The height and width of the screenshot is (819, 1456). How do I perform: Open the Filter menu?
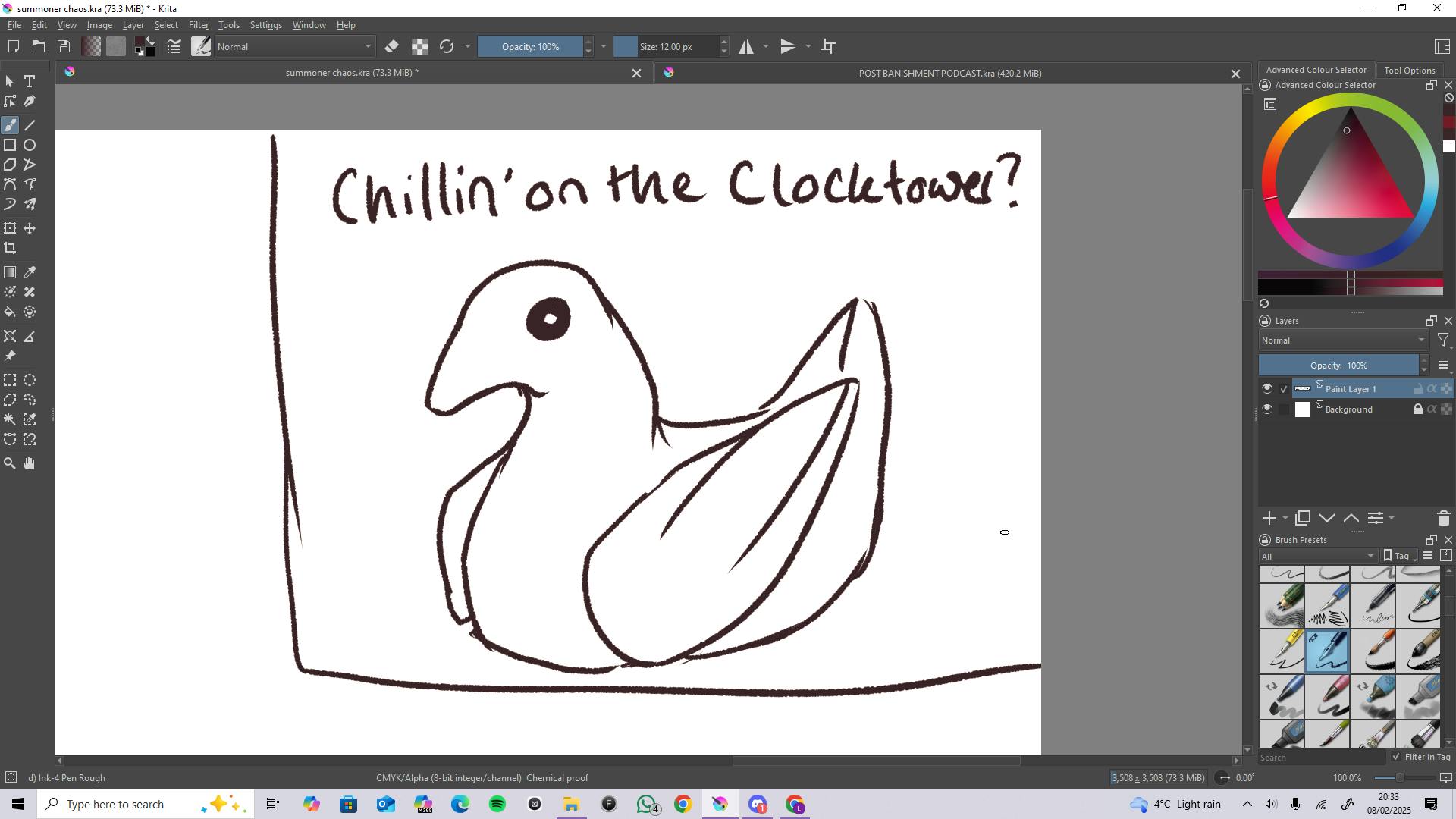198,25
